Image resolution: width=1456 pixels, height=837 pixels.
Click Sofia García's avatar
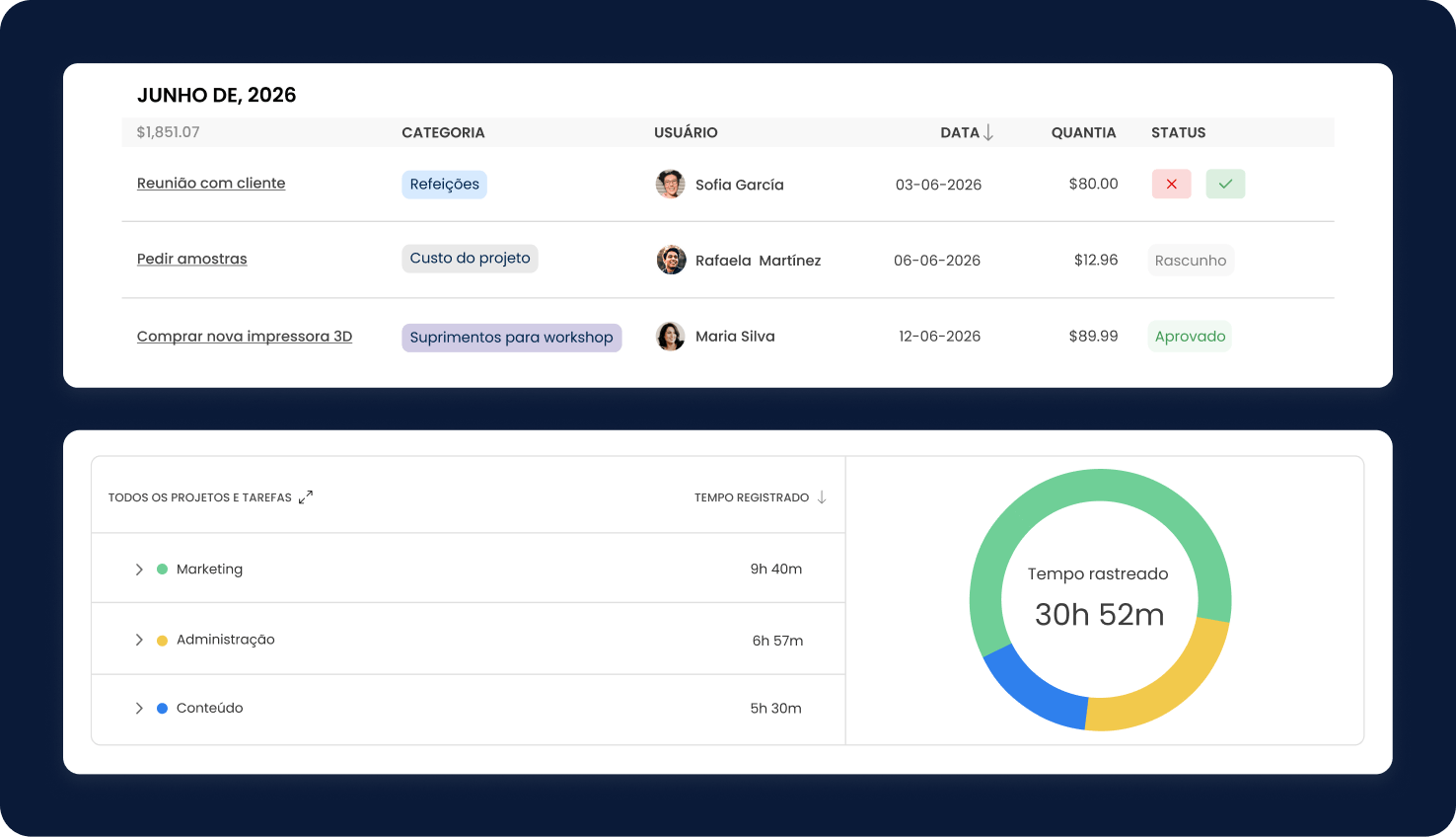[x=671, y=185]
